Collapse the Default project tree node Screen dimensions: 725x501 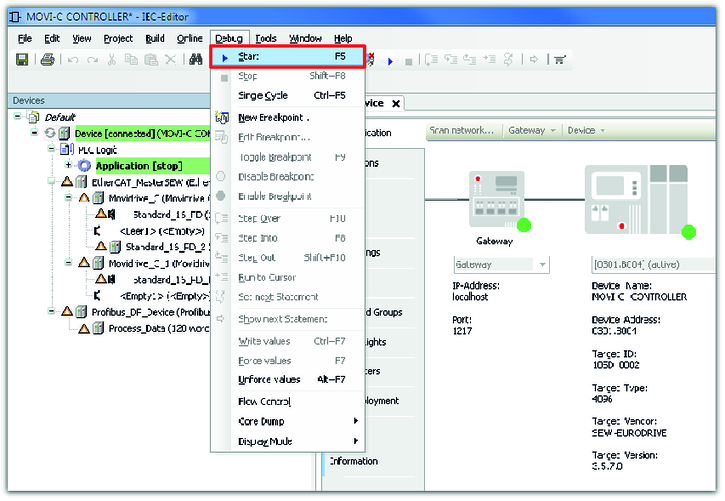point(20,117)
